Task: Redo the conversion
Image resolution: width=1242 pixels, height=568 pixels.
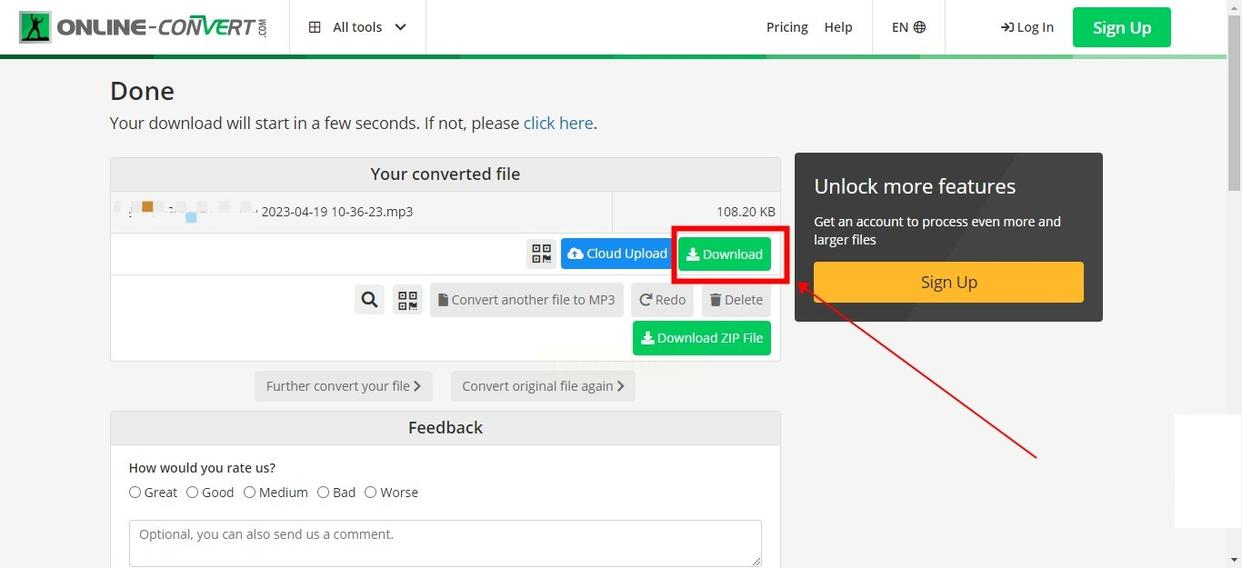Action: pos(662,300)
